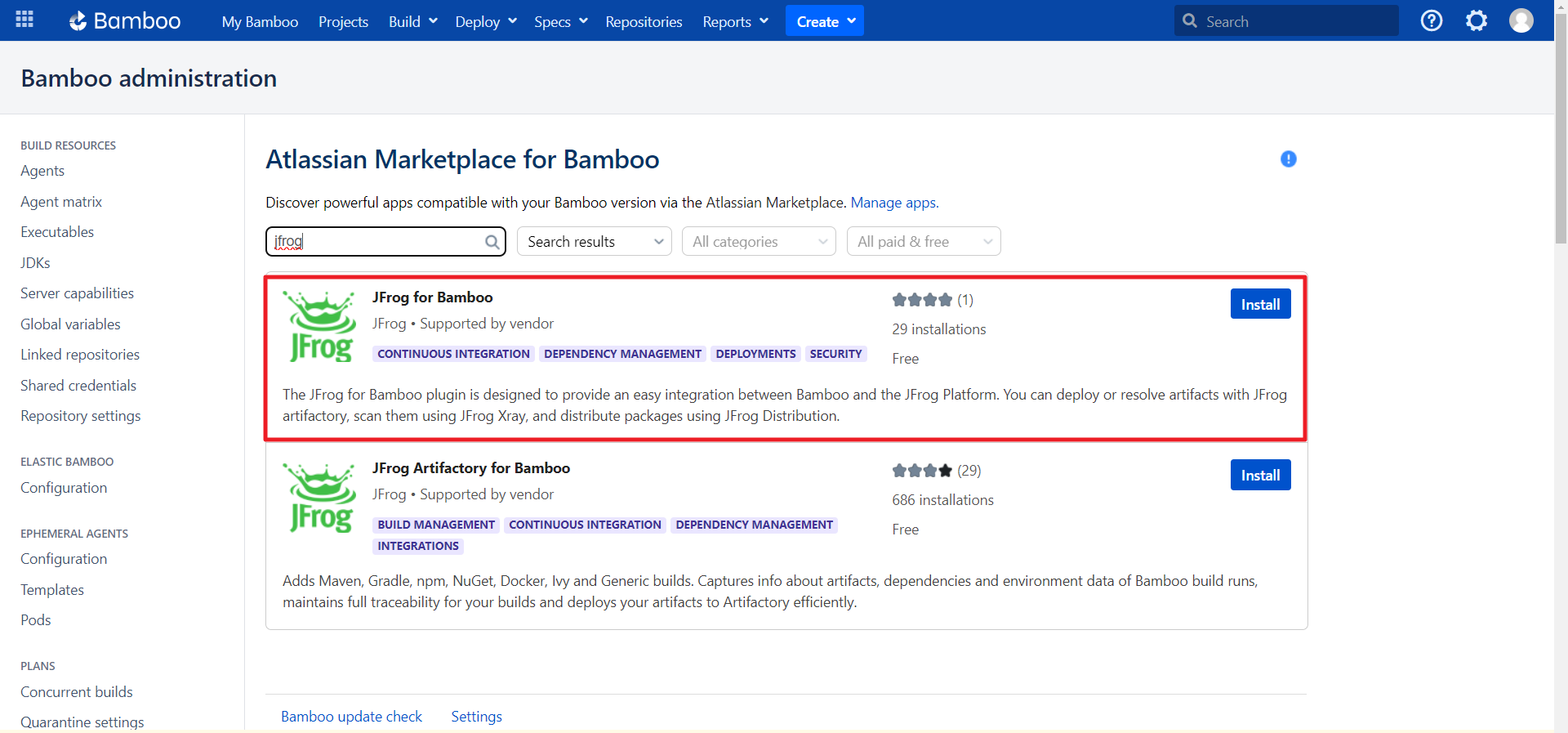The width and height of the screenshot is (1568, 733).
Task: Click the star rating for JFrog Artifactory
Action: pyautogui.click(x=922, y=471)
